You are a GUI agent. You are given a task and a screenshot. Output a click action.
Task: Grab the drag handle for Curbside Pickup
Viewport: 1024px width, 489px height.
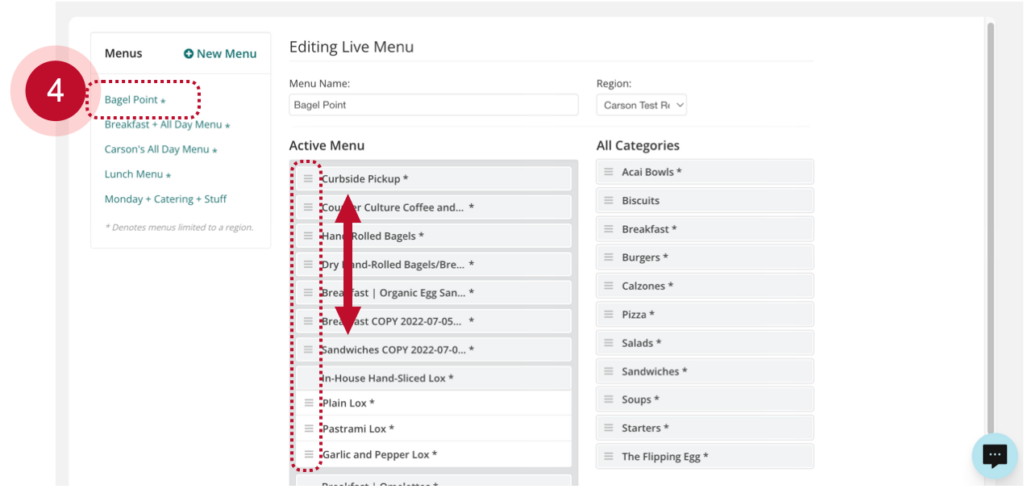tap(308, 179)
